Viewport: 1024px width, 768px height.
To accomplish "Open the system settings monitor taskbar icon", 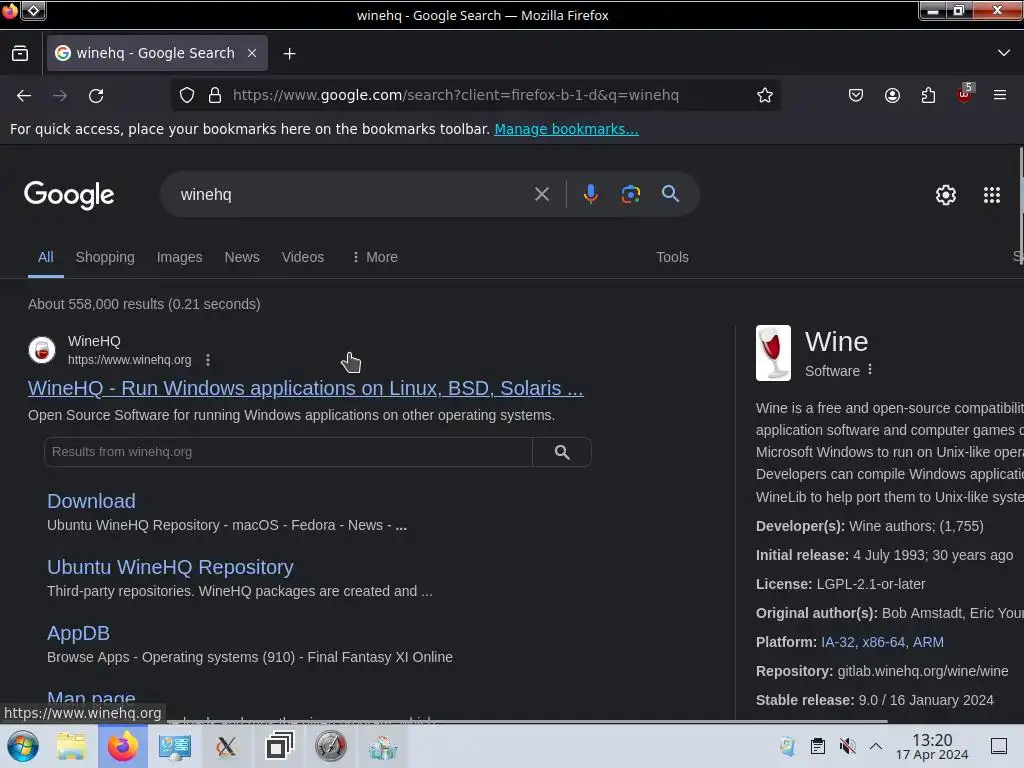I will (x=174, y=746).
